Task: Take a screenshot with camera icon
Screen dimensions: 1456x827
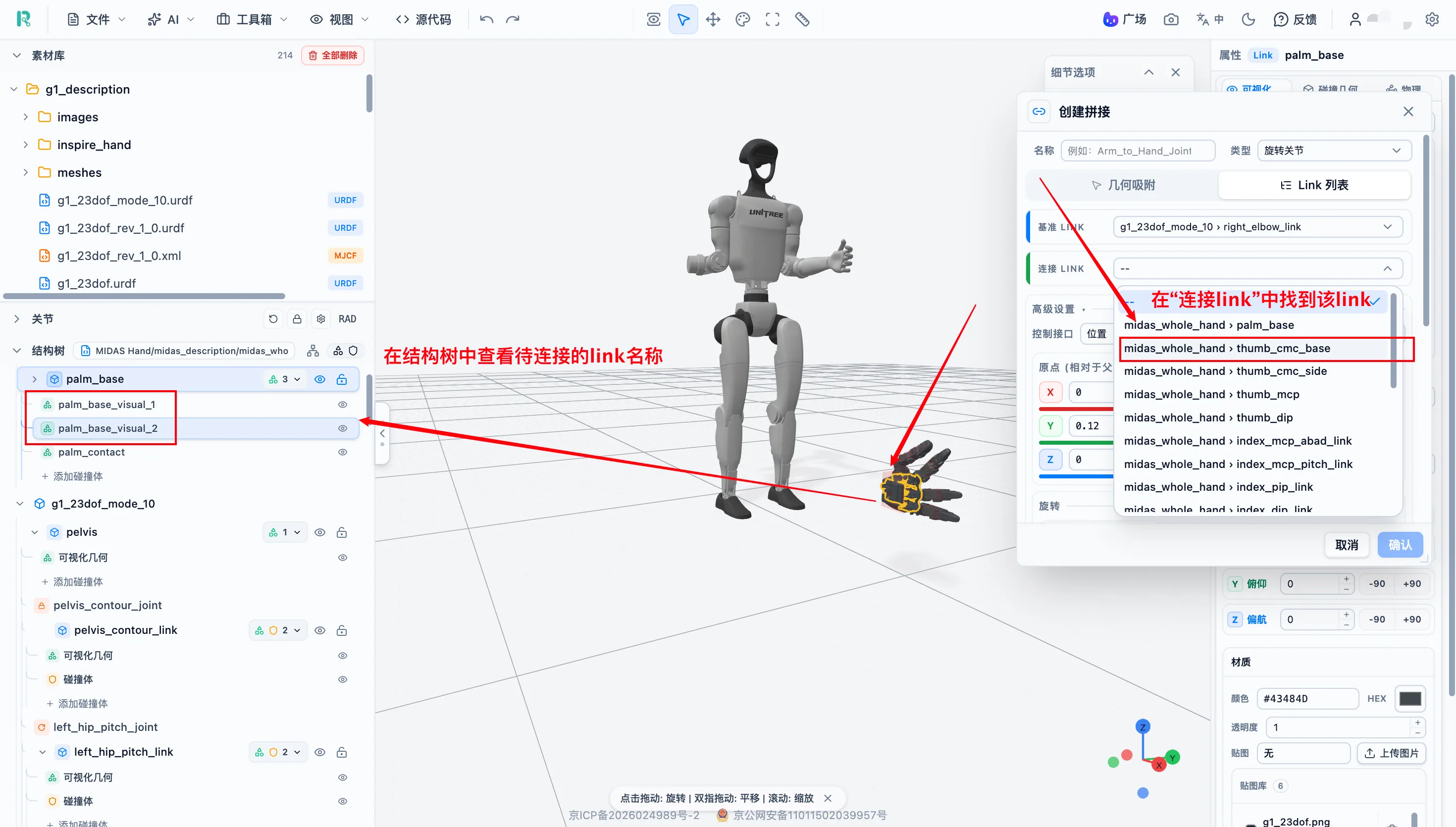Action: coord(1171,19)
